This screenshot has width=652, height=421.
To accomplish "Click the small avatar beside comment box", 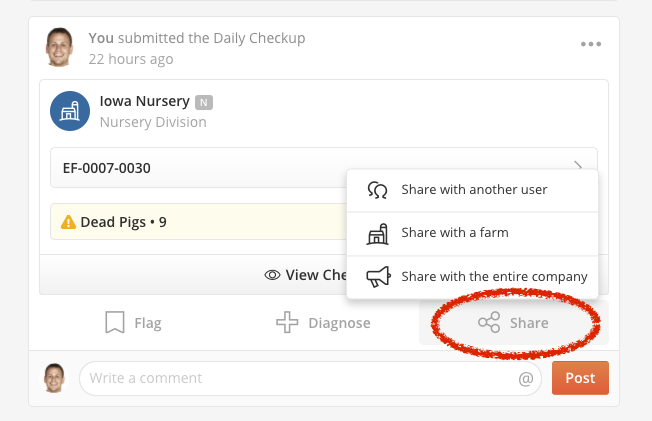I will 54,378.
